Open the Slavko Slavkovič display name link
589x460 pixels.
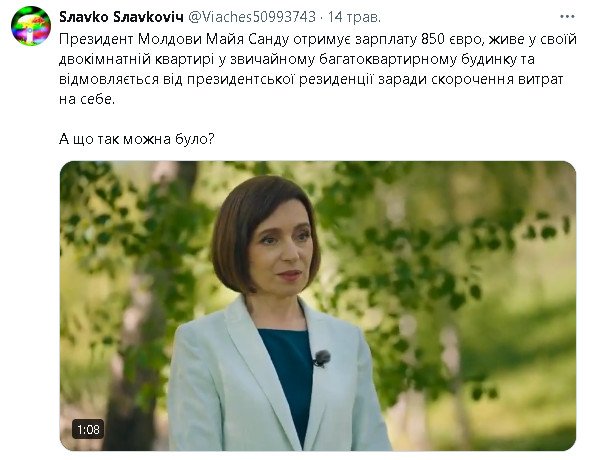point(121,17)
